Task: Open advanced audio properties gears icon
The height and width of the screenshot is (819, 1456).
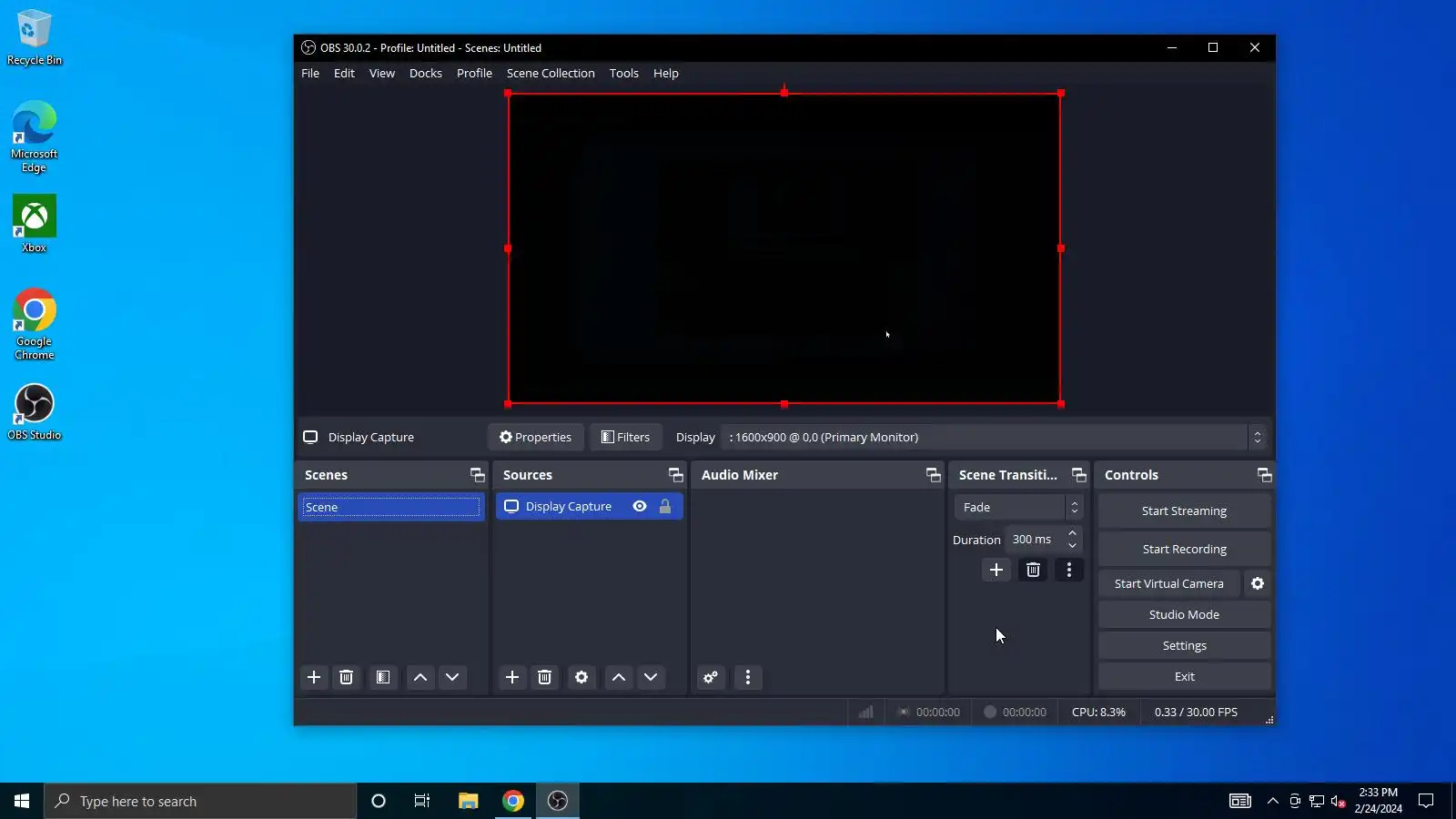Action: coord(711,677)
